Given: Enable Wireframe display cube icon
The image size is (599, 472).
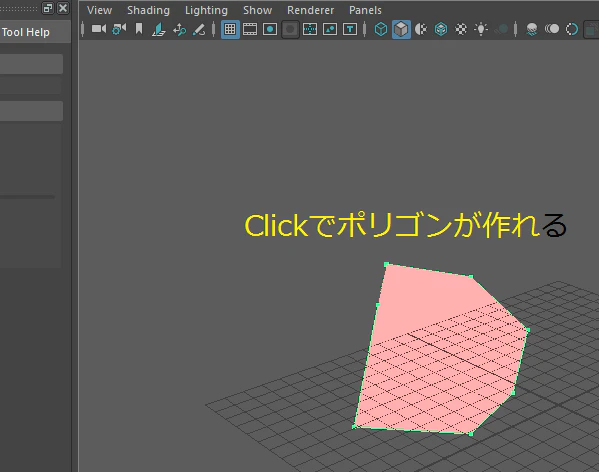Looking at the screenshot, I should point(380,29).
